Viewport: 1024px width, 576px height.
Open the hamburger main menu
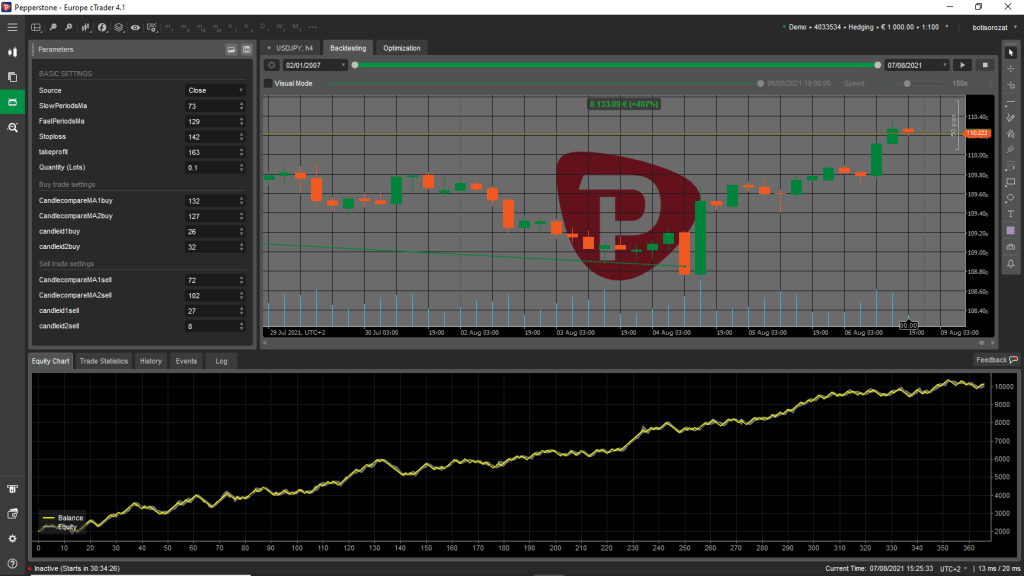click(x=12, y=27)
